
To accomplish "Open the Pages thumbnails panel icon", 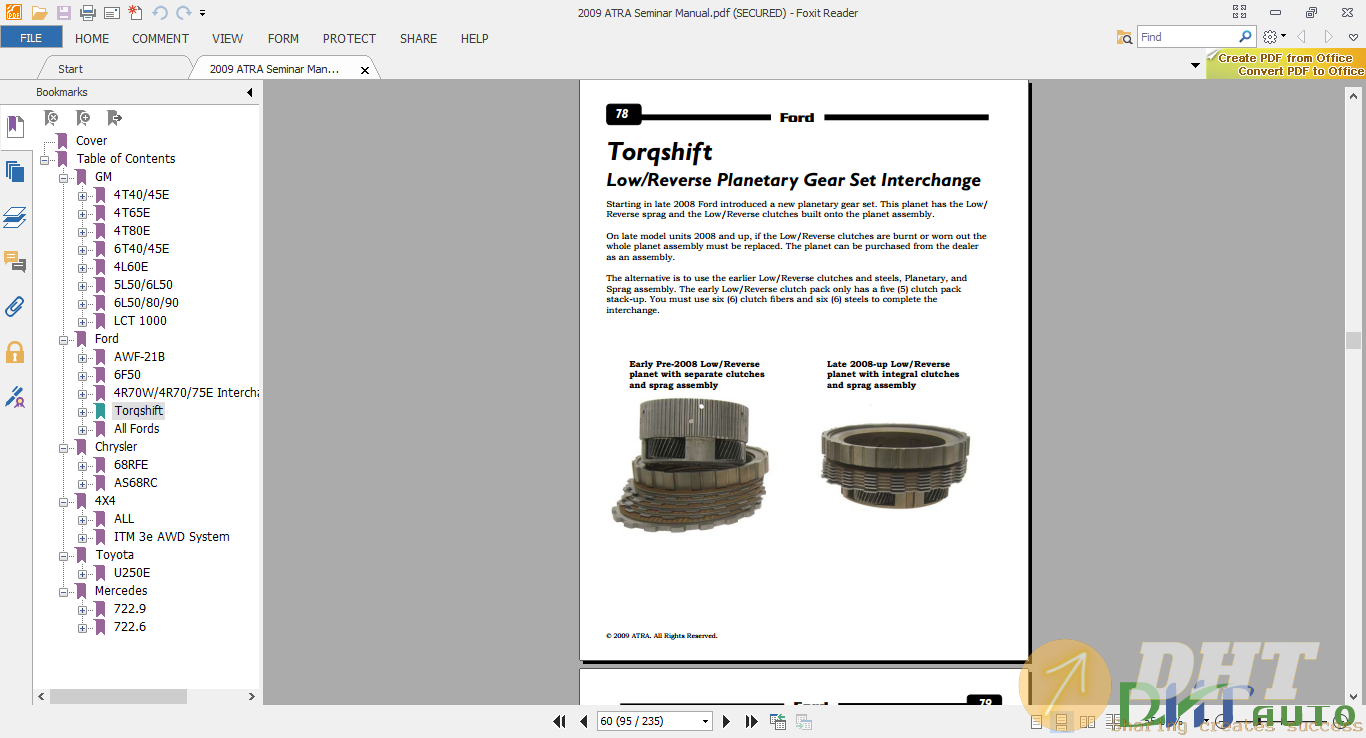I will coord(15,172).
